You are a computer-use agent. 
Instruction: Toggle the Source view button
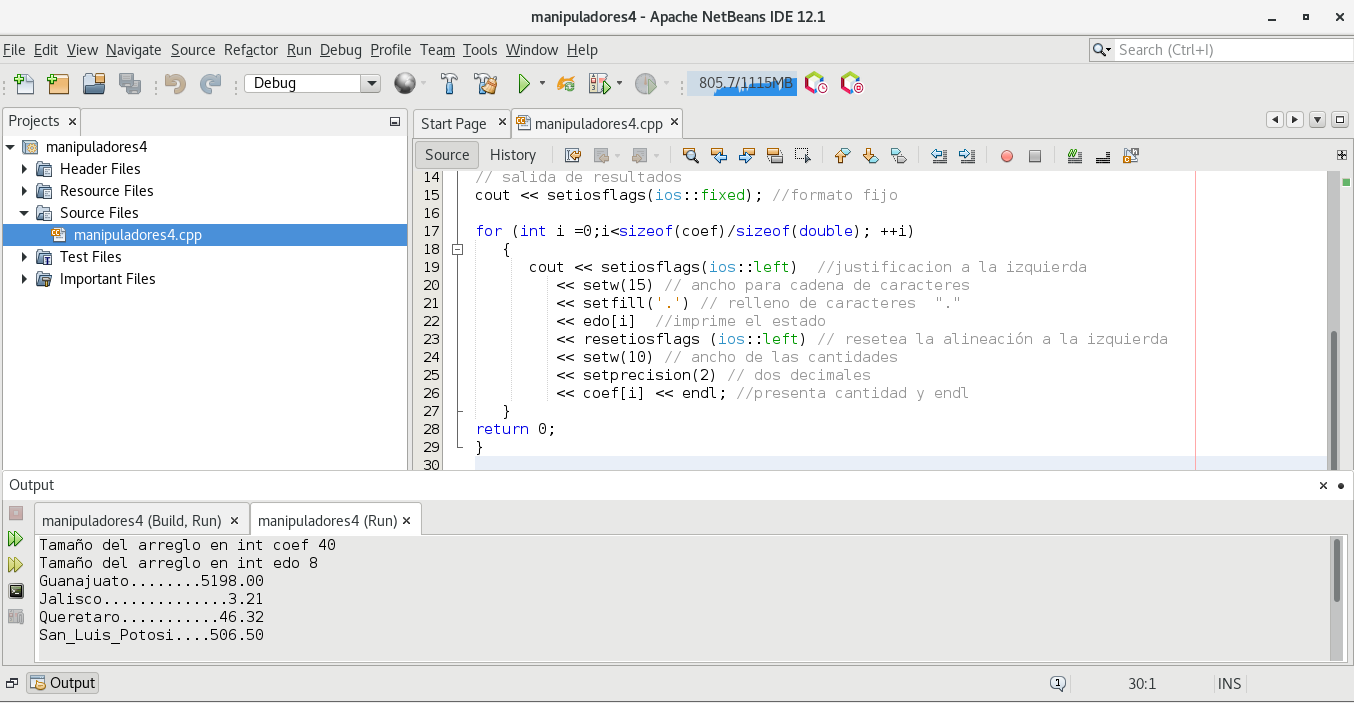coord(446,155)
